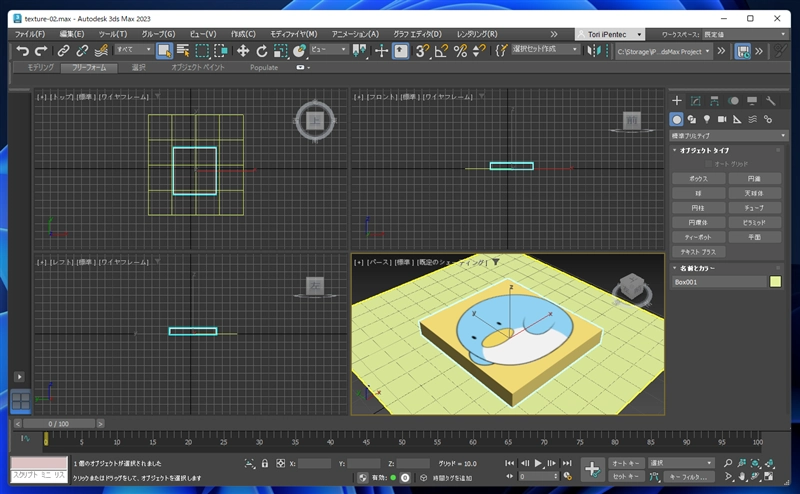
Task: Switch to the Populate ribbon tab
Action: click(x=264, y=67)
